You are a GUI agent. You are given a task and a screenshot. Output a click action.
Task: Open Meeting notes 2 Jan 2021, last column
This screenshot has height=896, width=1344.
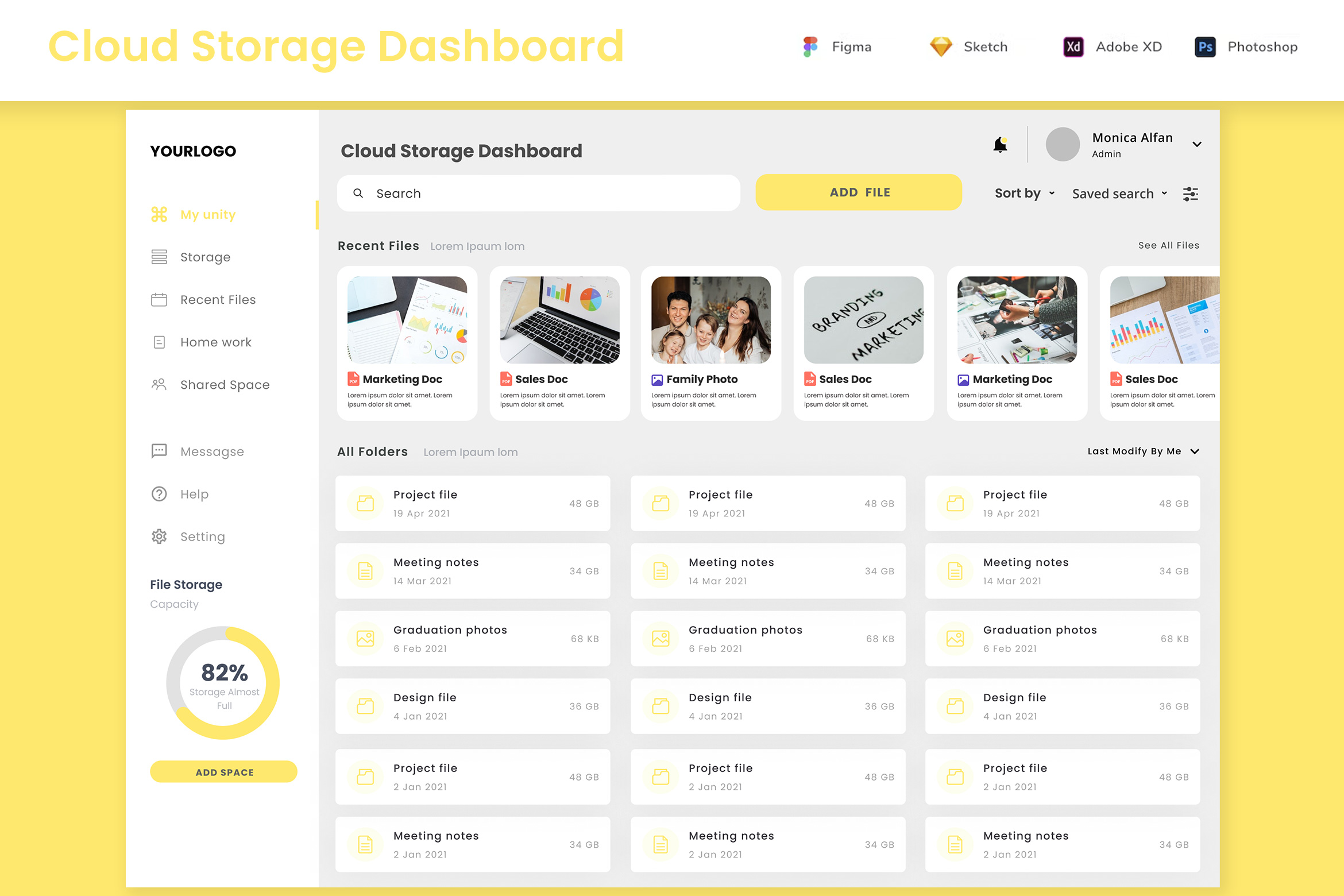[x=1063, y=844]
